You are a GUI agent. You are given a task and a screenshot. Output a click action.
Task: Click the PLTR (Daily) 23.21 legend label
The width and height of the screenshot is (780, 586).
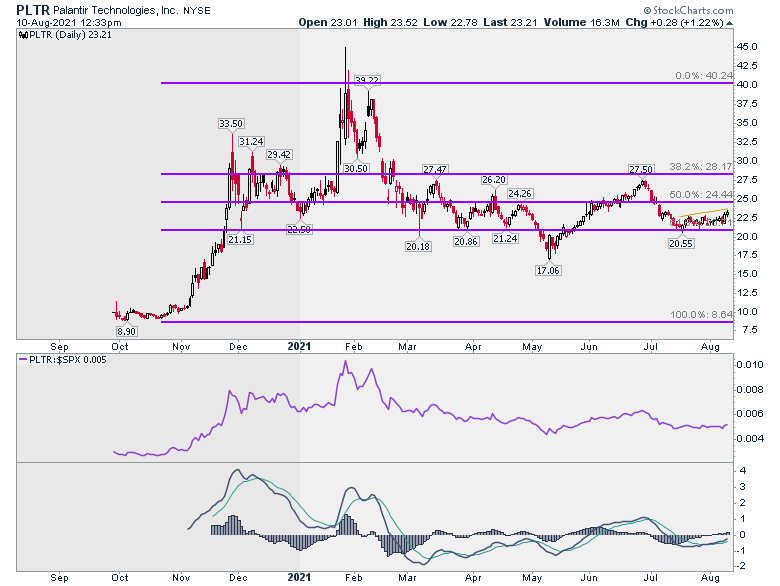click(x=70, y=35)
